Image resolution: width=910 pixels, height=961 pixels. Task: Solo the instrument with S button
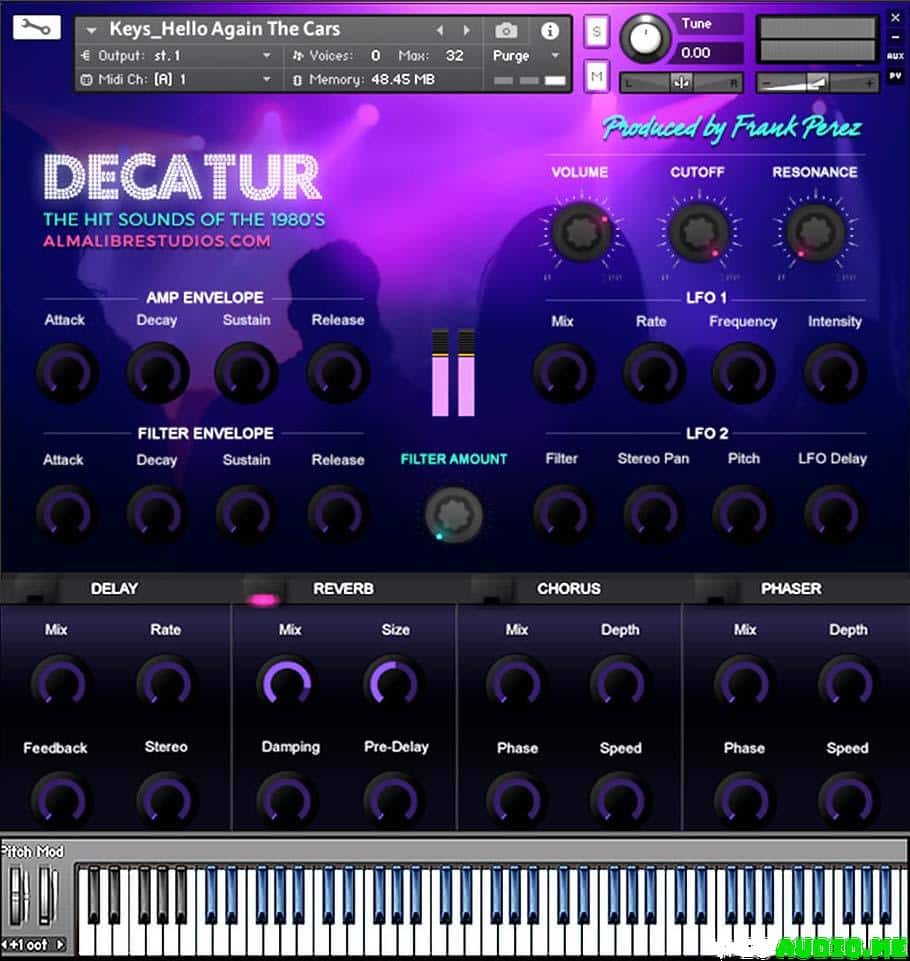pos(597,32)
